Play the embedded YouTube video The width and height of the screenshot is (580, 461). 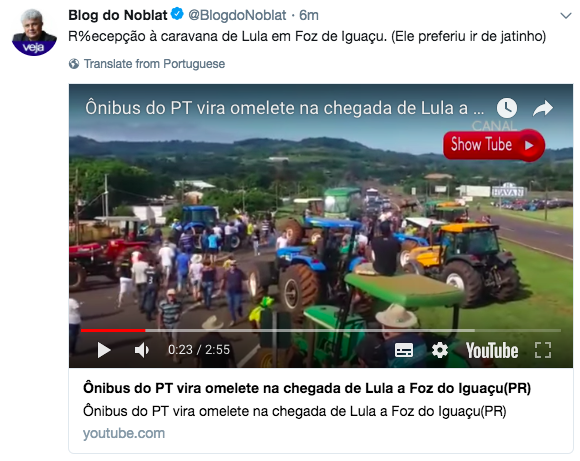pyautogui.click(x=104, y=350)
